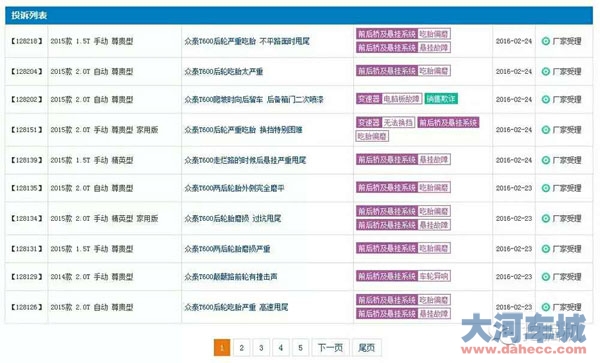Go to page 3 of complaints
Screen dimensions: 600x363
(261, 348)
